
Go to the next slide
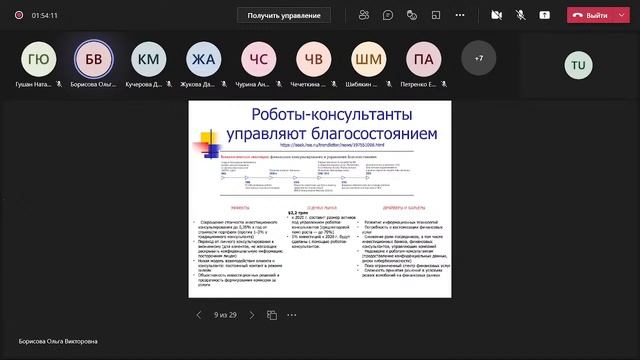pyautogui.click(x=252, y=315)
